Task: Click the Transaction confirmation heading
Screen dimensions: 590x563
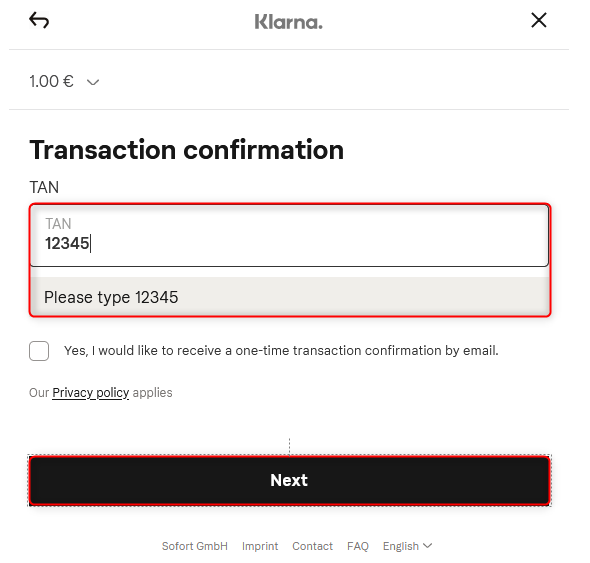Action: [187, 150]
